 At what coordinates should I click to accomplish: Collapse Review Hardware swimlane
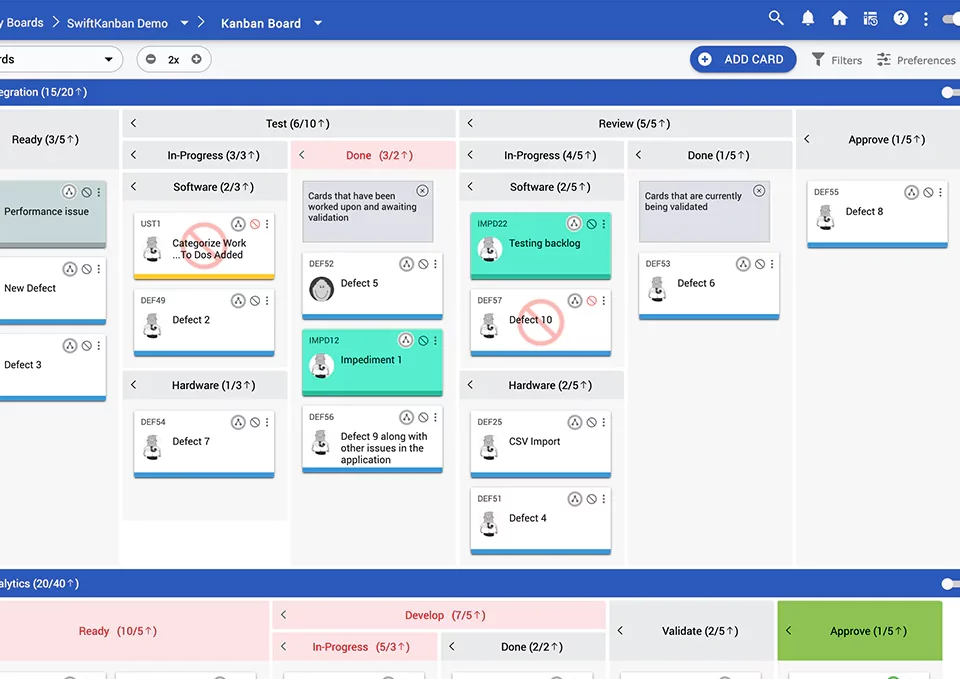470,385
